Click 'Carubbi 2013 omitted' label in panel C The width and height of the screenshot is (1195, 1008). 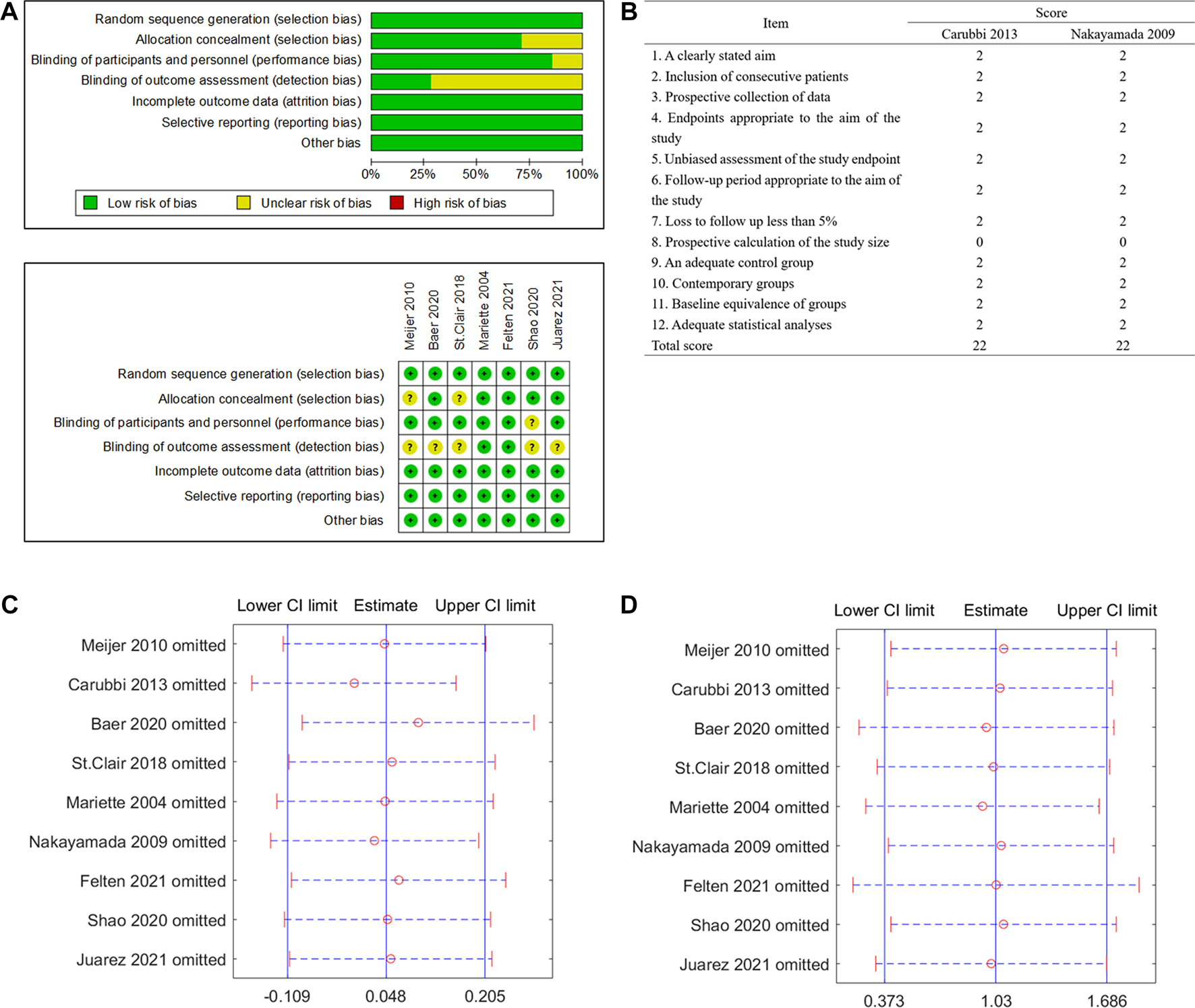coord(147,684)
